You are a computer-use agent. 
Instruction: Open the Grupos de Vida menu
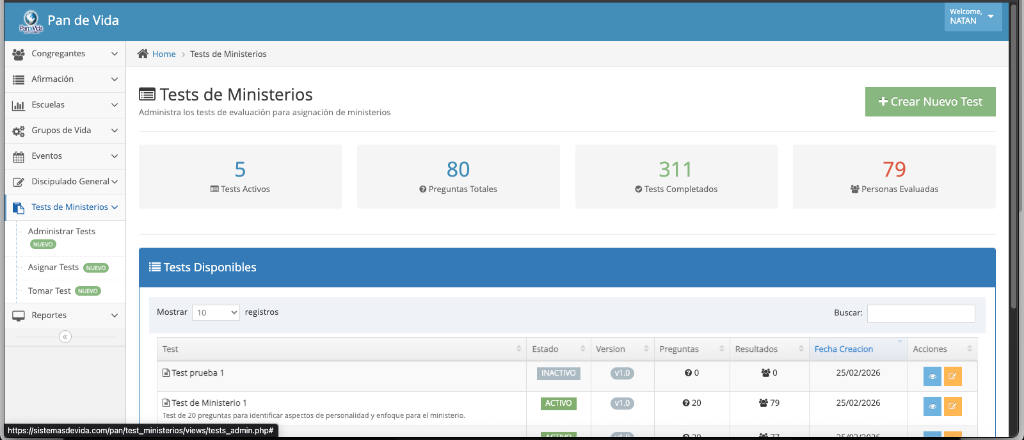[65, 131]
